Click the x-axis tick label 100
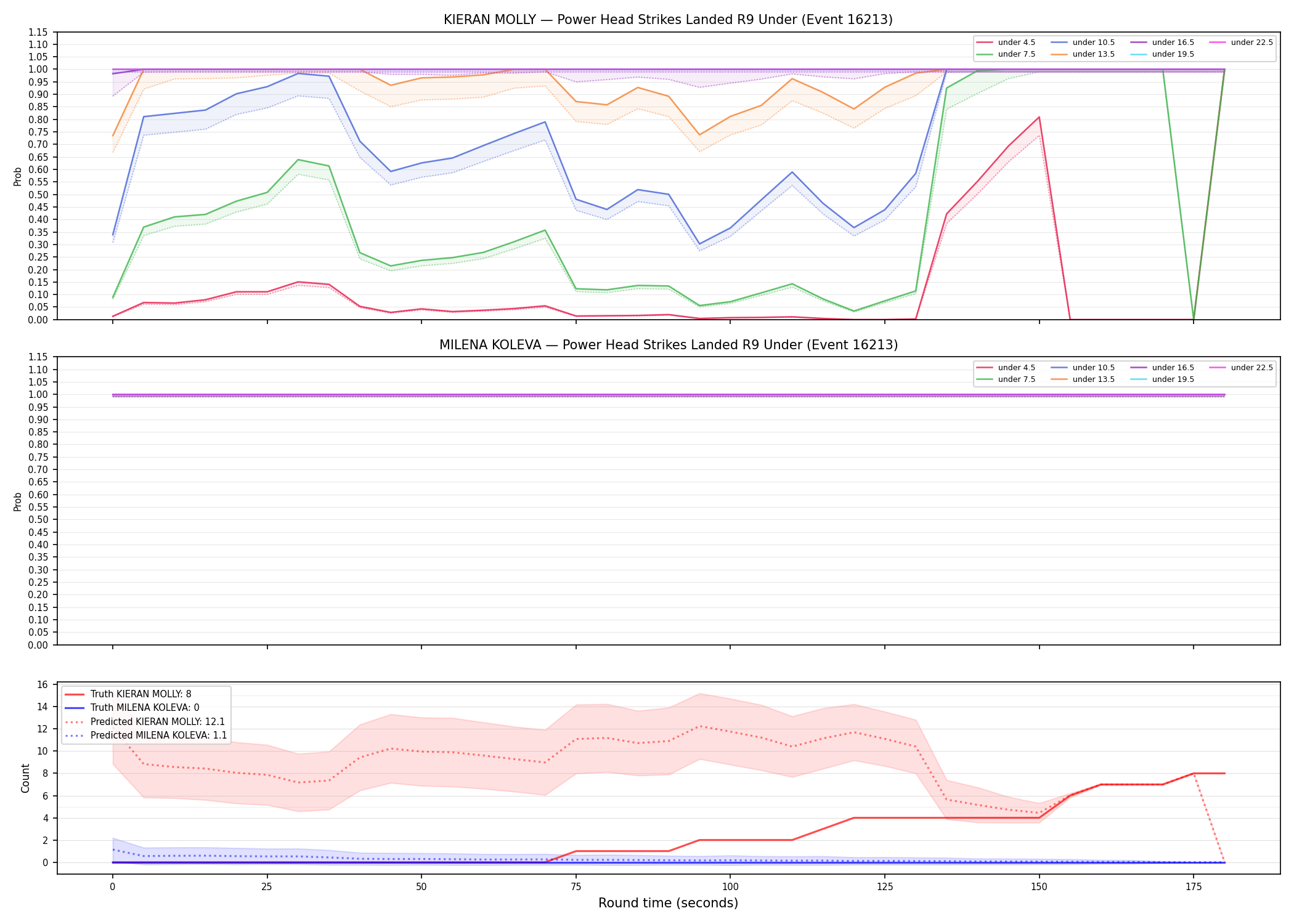This screenshot has height=924, width=1294. [730, 887]
